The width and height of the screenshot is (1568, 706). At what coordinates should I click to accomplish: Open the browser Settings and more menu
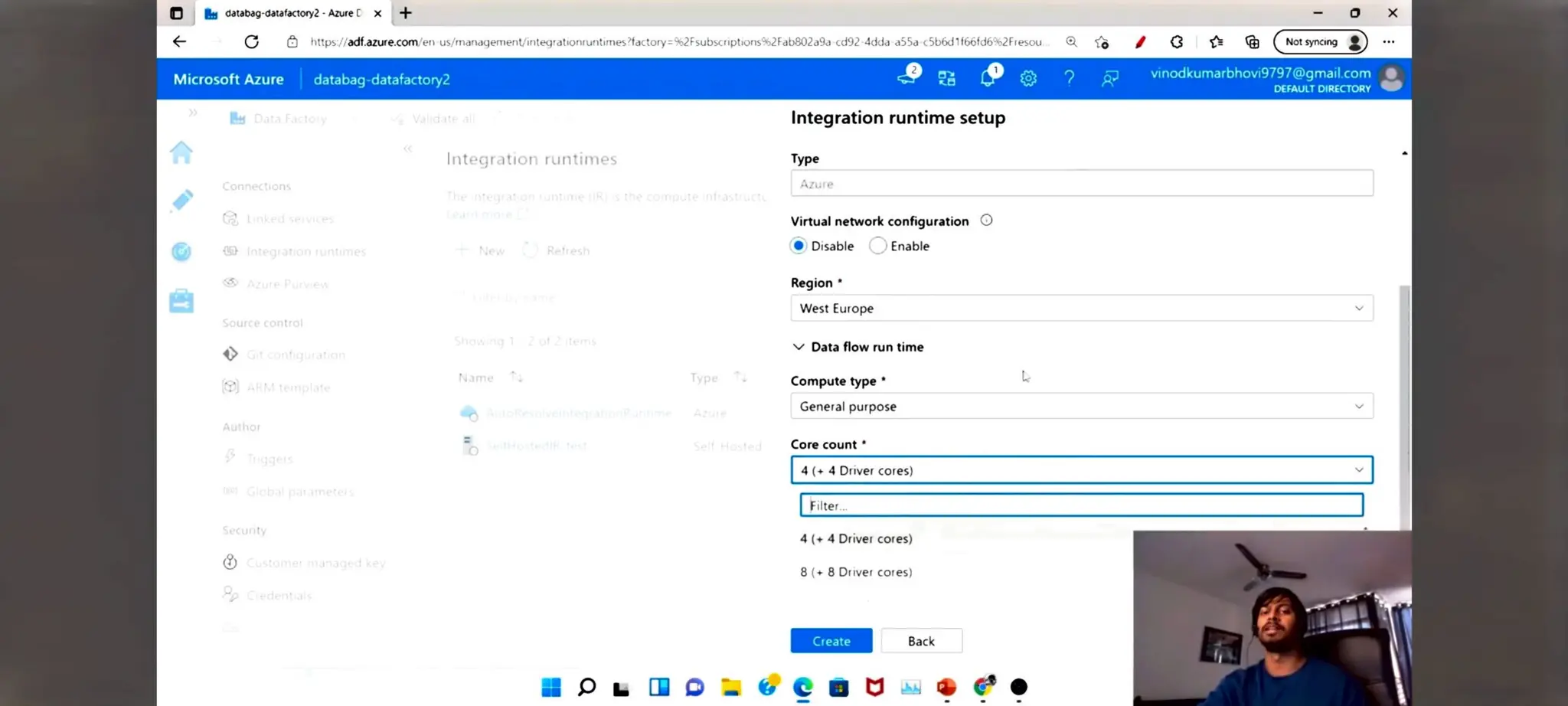point(1389,41)
